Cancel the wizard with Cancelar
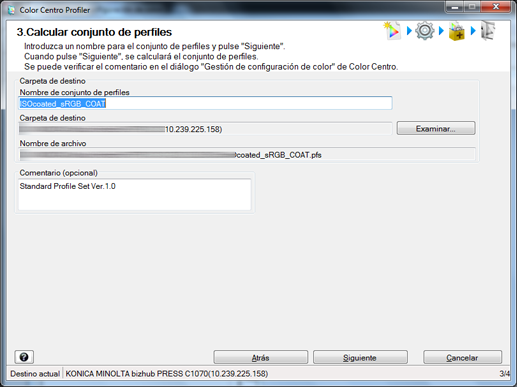 (x=462, y=357)
